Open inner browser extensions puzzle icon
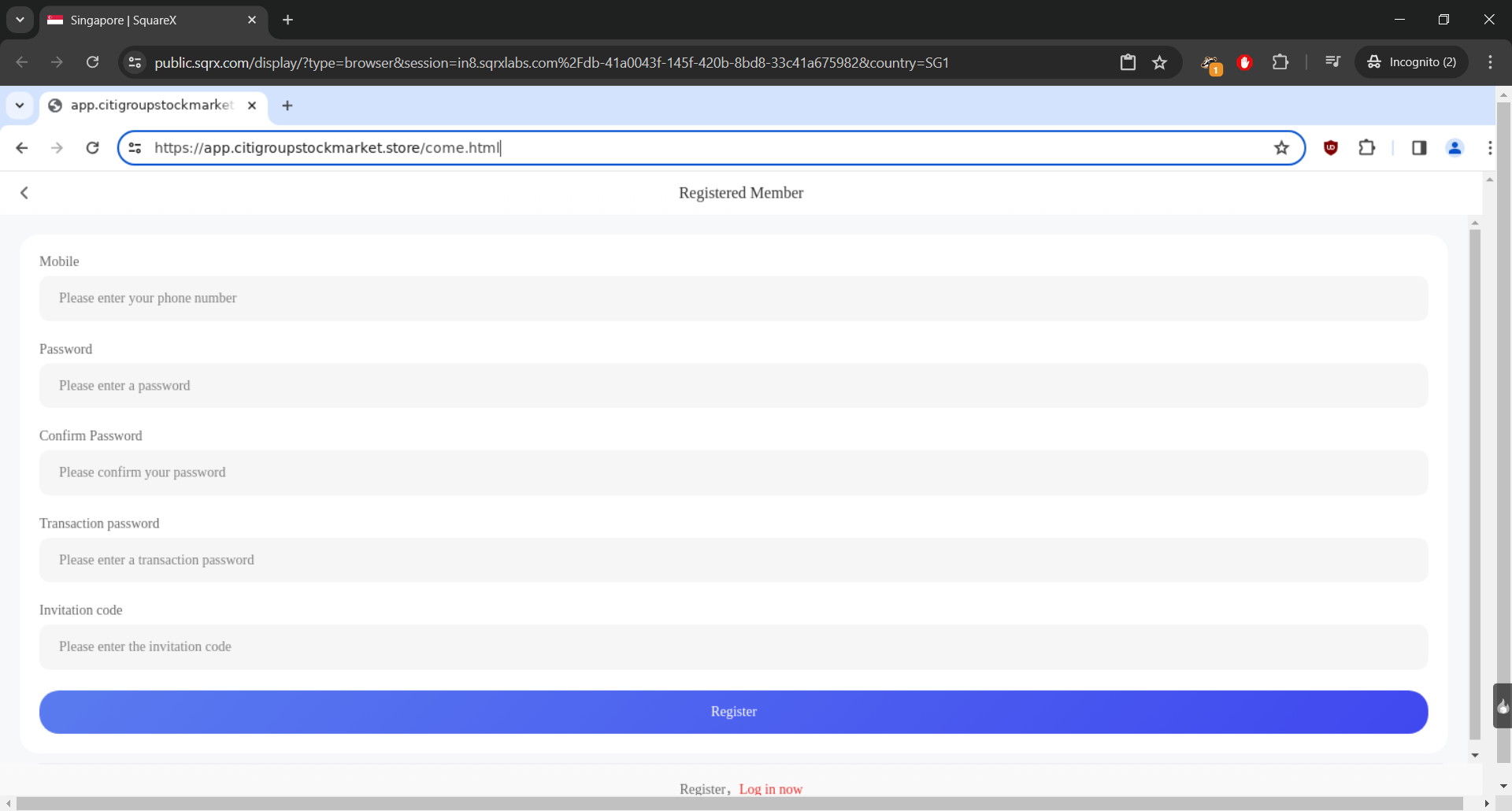 click(1367, 148)
